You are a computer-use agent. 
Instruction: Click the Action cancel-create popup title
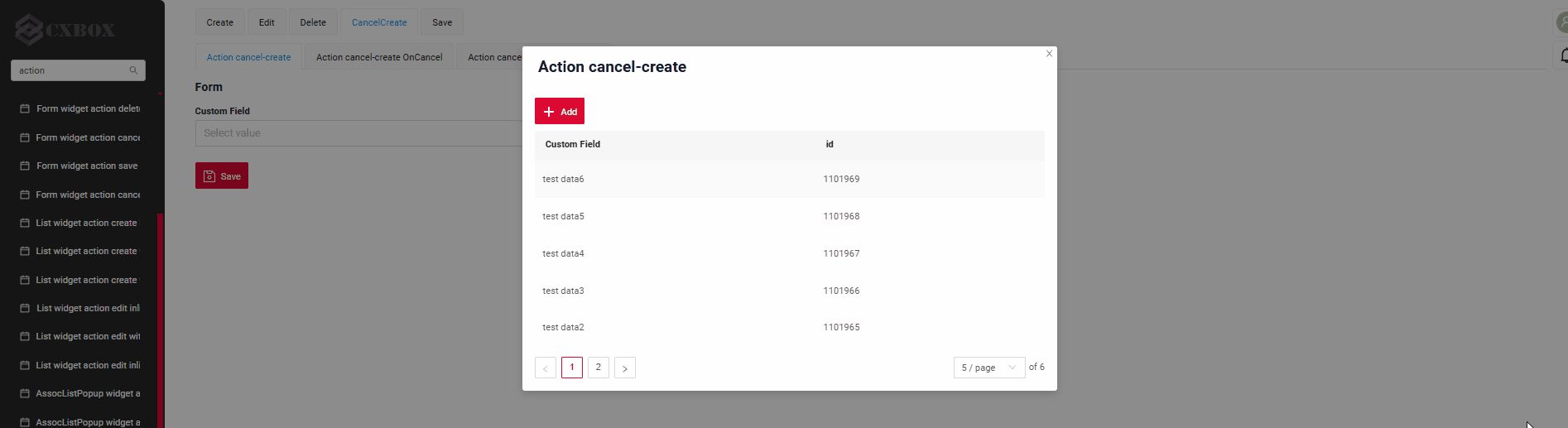coord(612,67)
